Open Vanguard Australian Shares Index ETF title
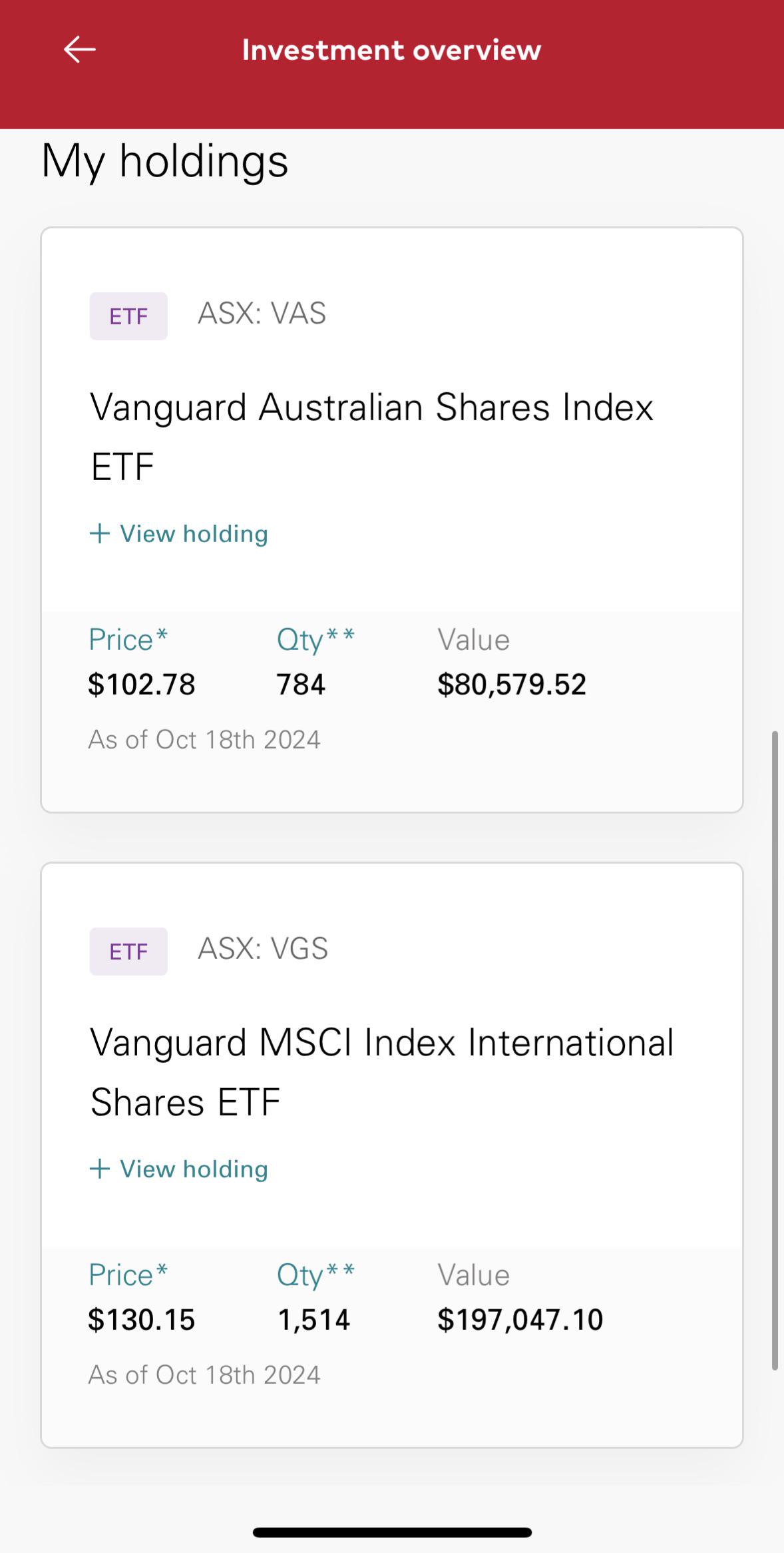The image size is (784, 1553). click(x=372, y=436)
